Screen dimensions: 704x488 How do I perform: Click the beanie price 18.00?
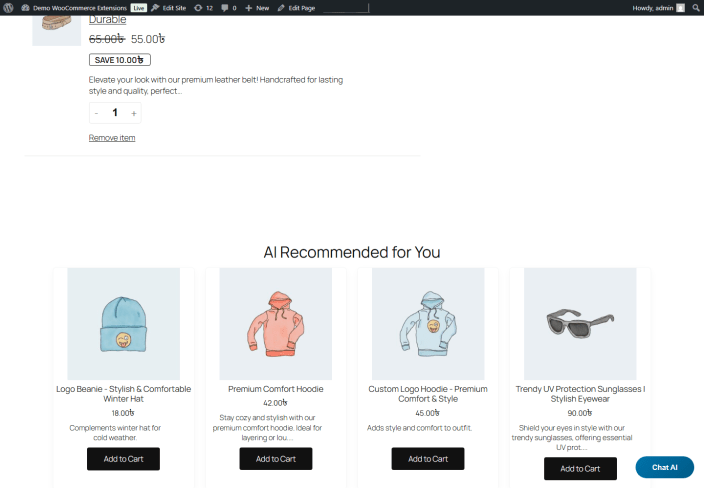[123, 413]
